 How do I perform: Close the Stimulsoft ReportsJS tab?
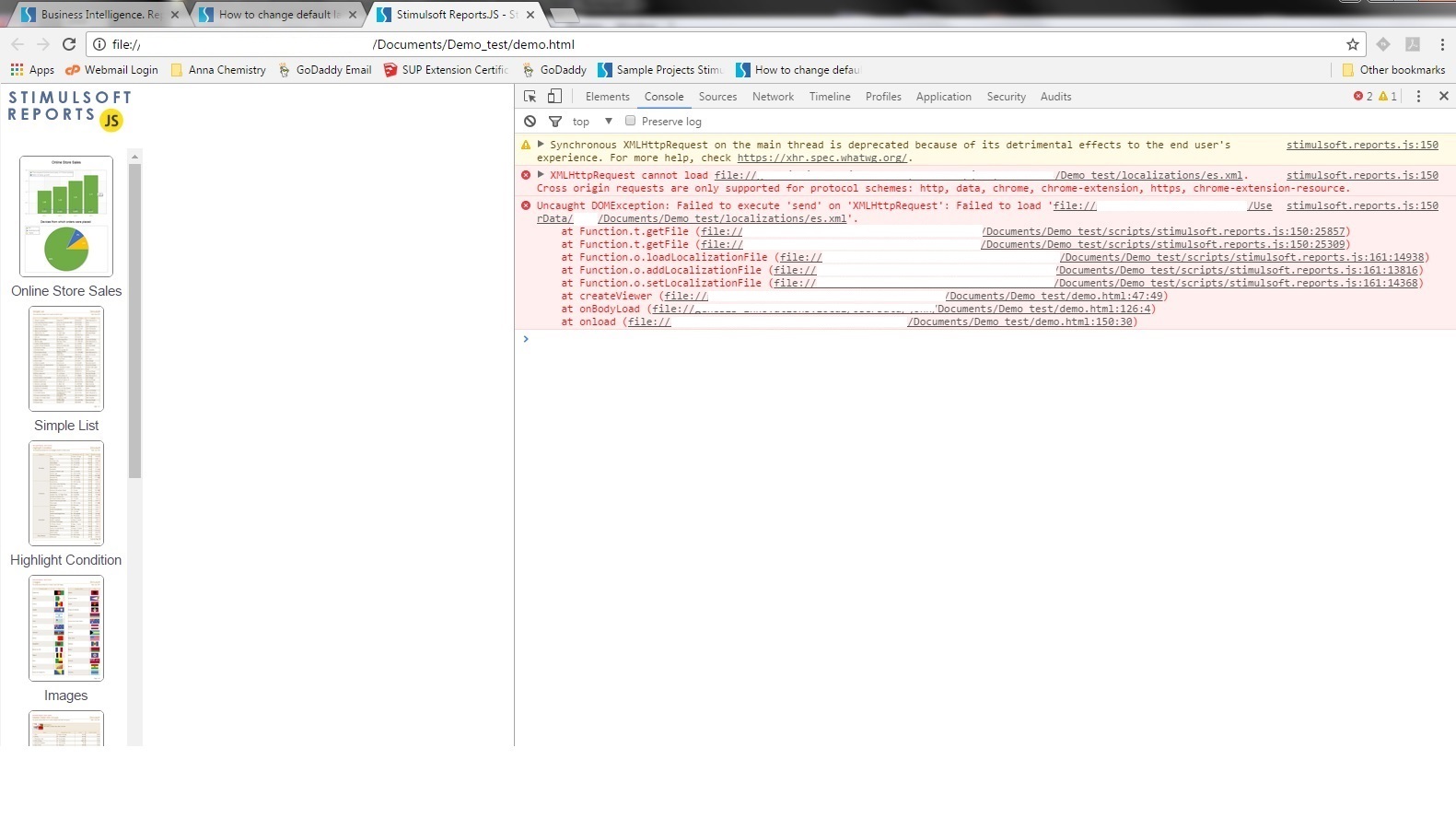[x=530, y=15]
